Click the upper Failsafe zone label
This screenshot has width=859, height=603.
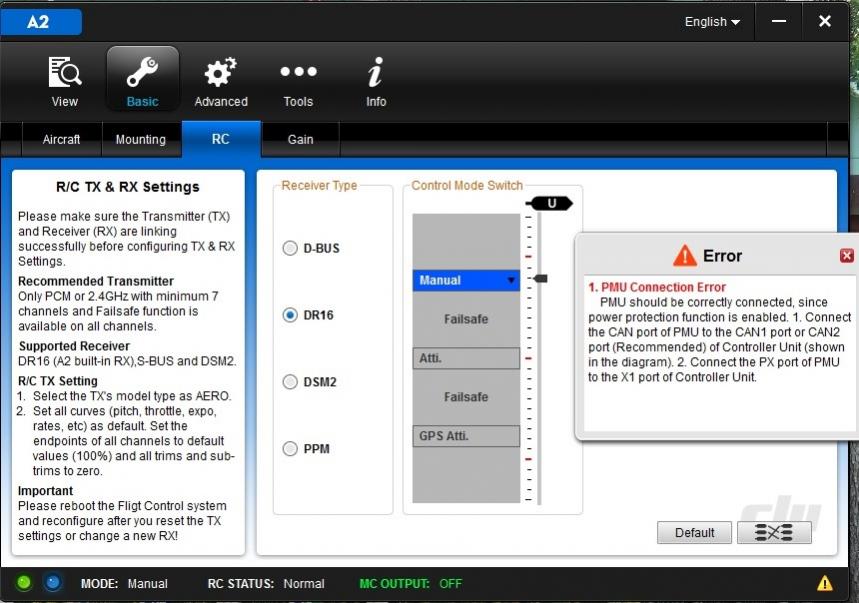[466, 319]
